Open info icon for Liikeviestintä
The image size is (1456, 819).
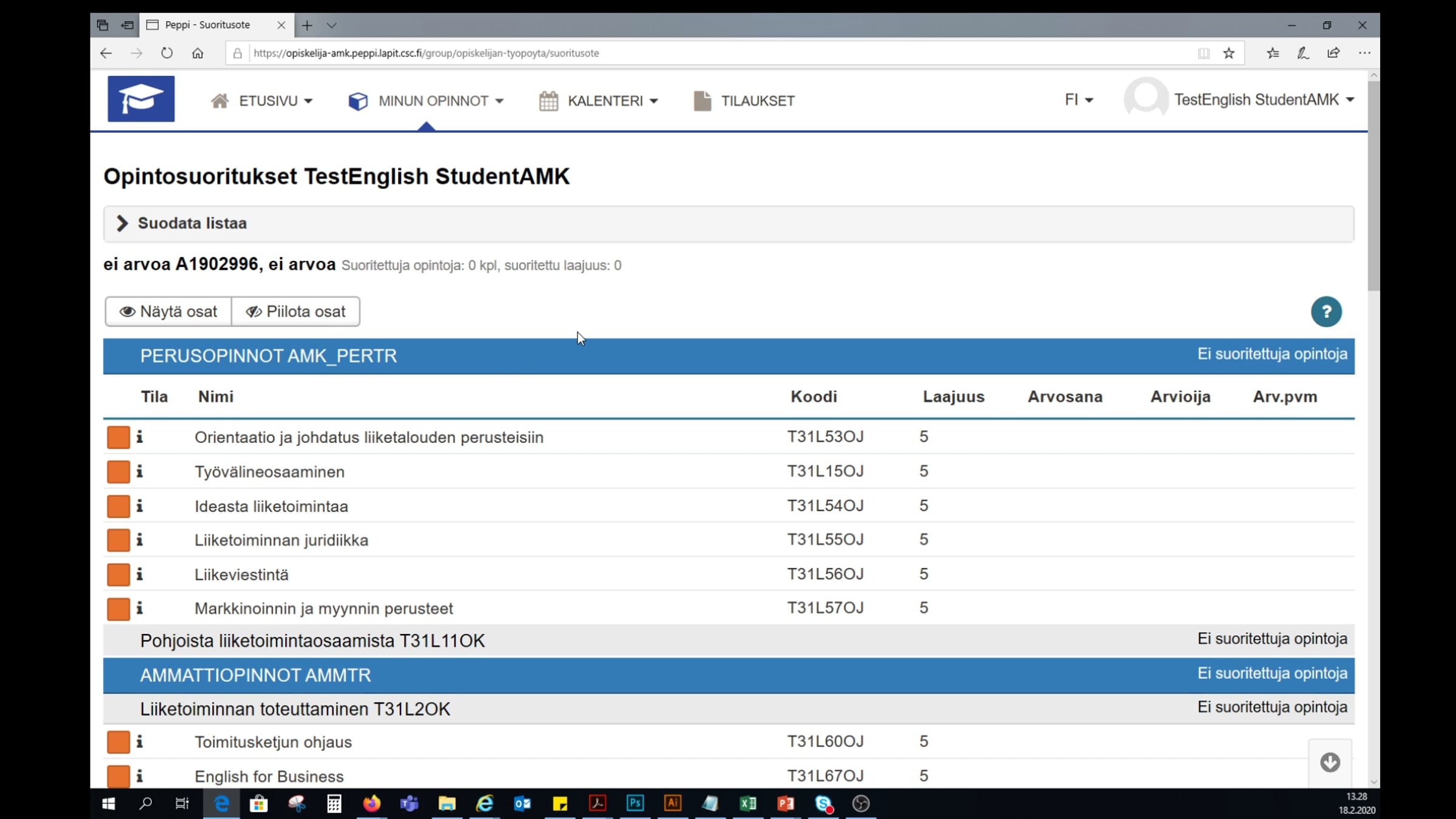[x=140, y=575]
